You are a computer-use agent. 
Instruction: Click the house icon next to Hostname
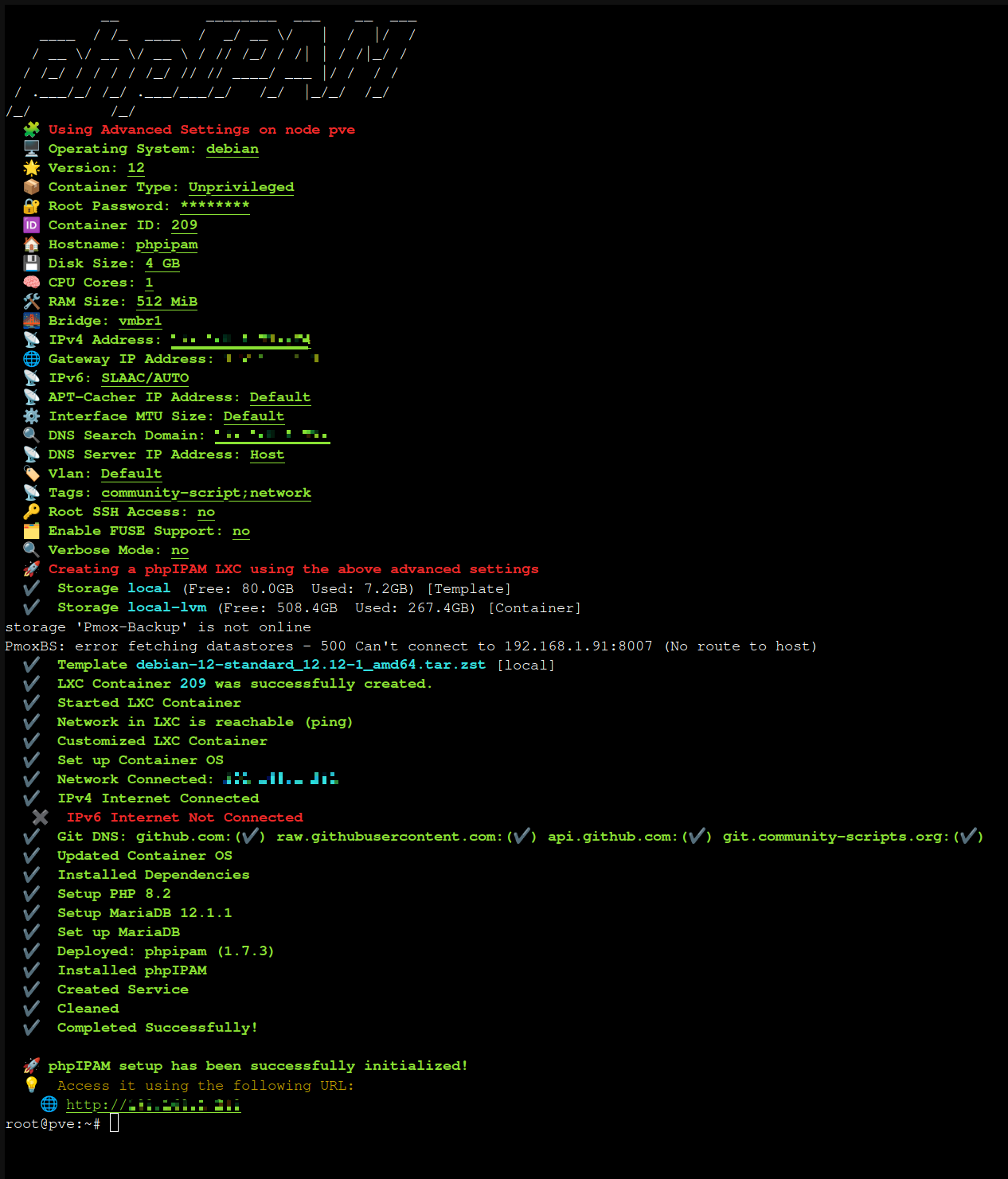point(32,244)
